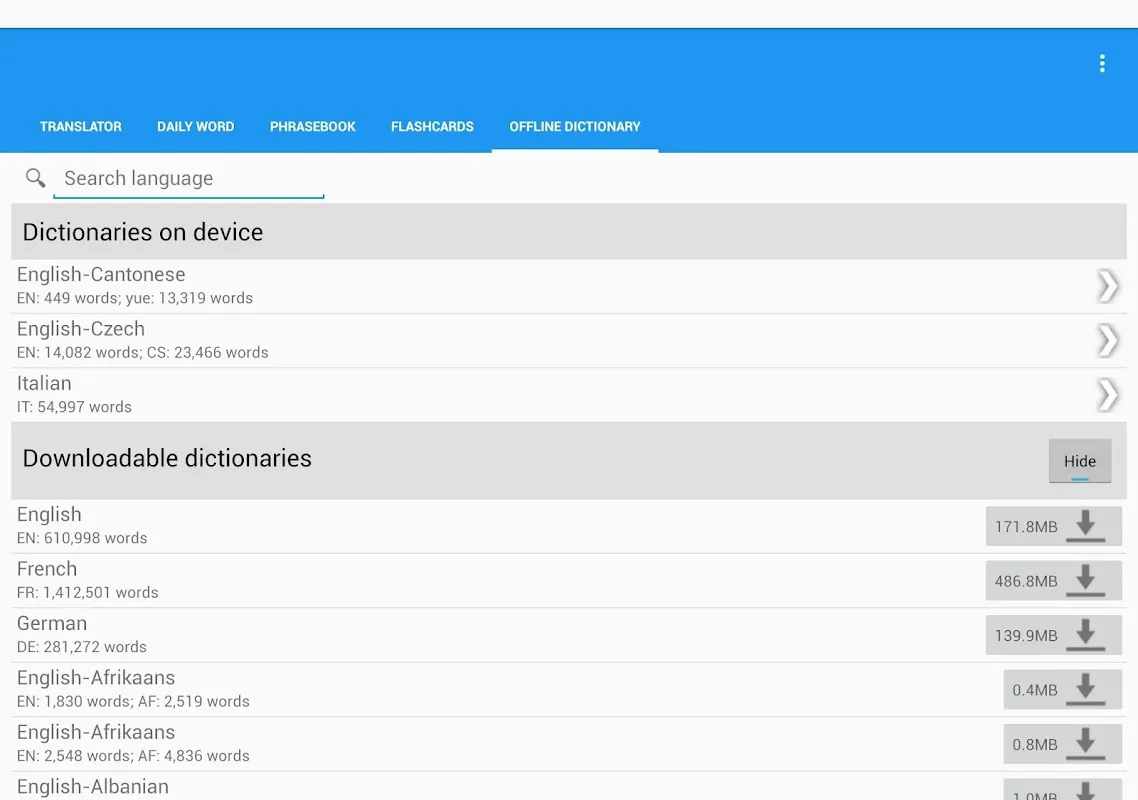Download the German dictionary
Image resolution: width=1138 pixels, height=800 pixels.
[1088, 634]
